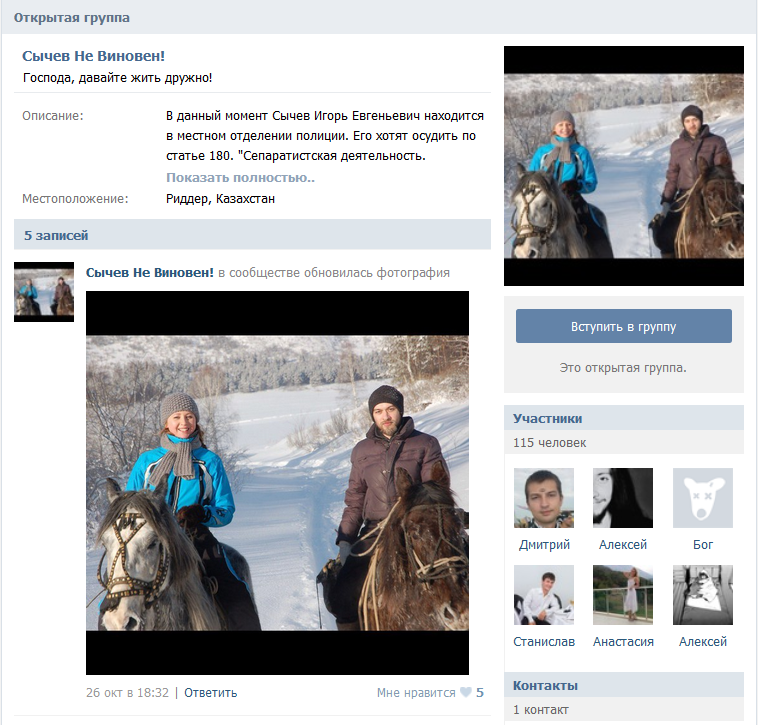
Task: Click the Дмитрий name link
Action: (544, 544)
